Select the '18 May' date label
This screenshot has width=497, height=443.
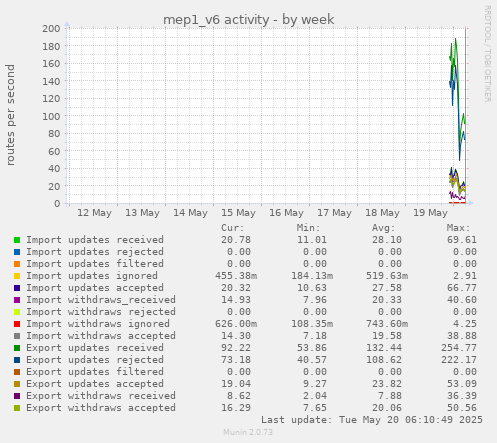tap(382, 213)
